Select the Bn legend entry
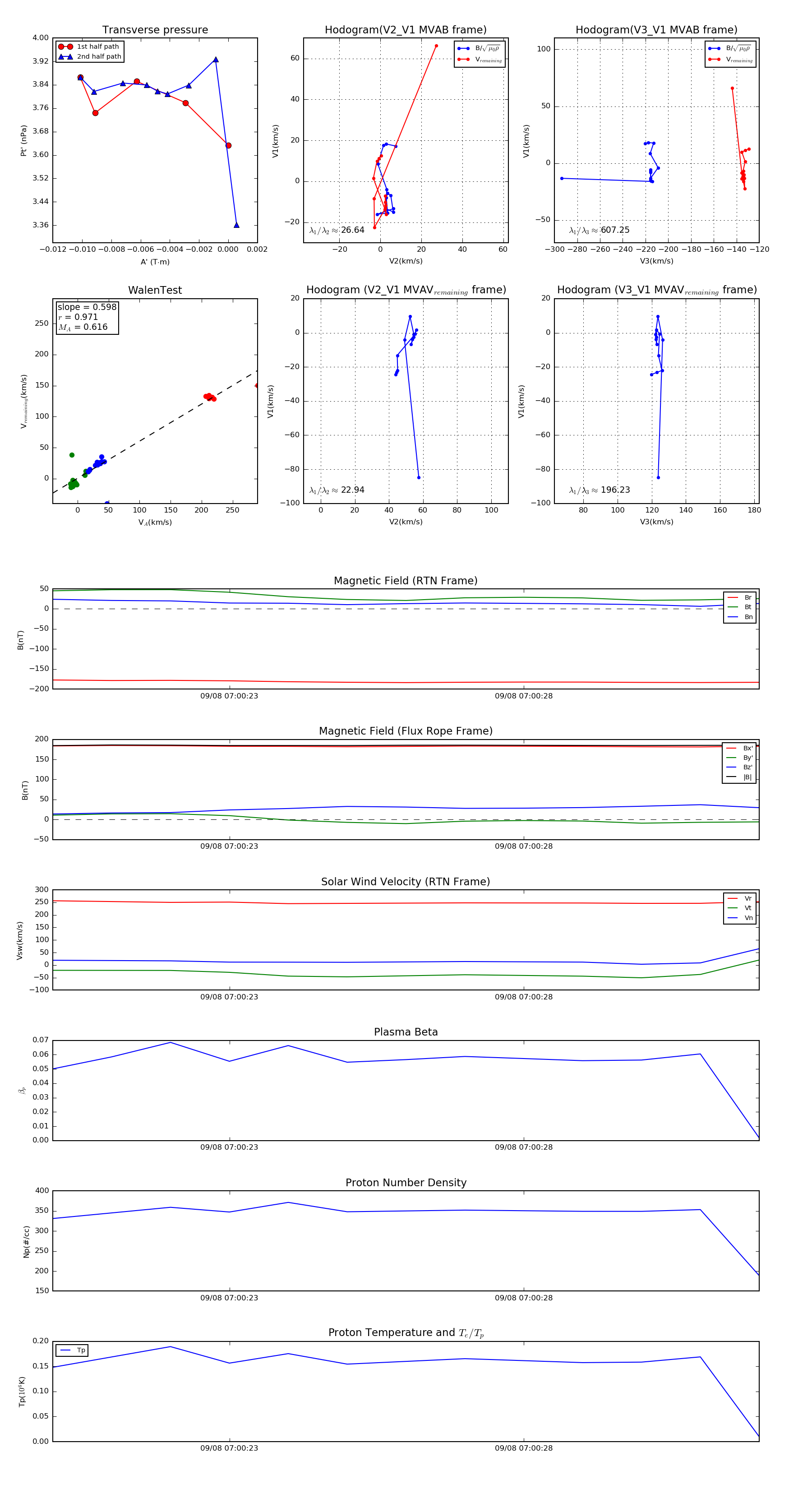This screenshot has width=812, height=1489. click(740, 617)
